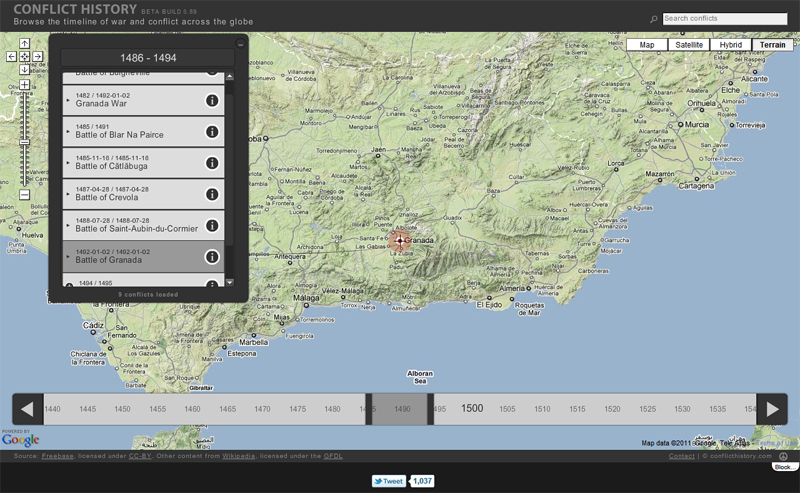Pan the map up with the arrow control

pos(24,43)
